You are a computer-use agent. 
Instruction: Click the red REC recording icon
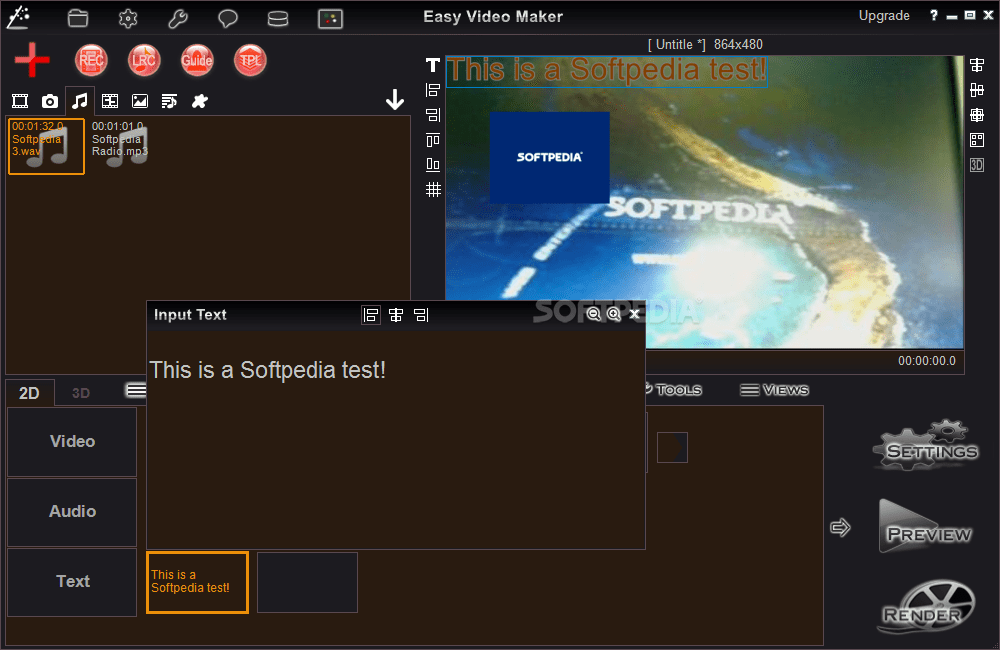tap(91, 60)
